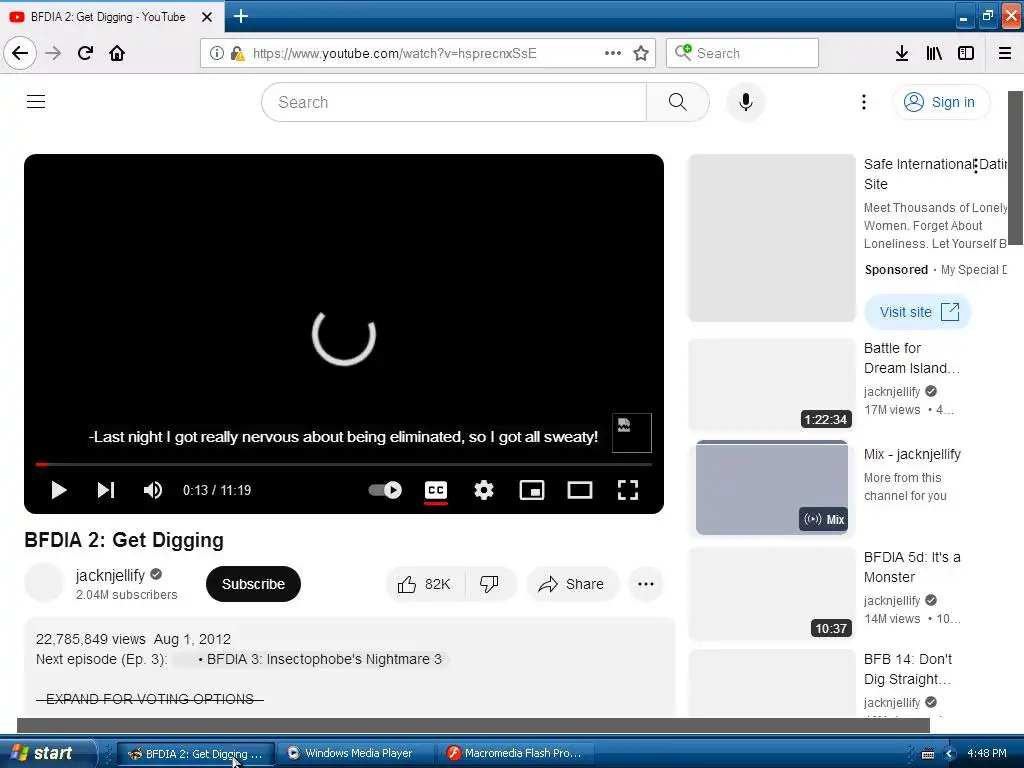Image resolution: width=1024 pixels, height=768 pixels.
Task: Open a new browser tab
Action: (240, 16)
